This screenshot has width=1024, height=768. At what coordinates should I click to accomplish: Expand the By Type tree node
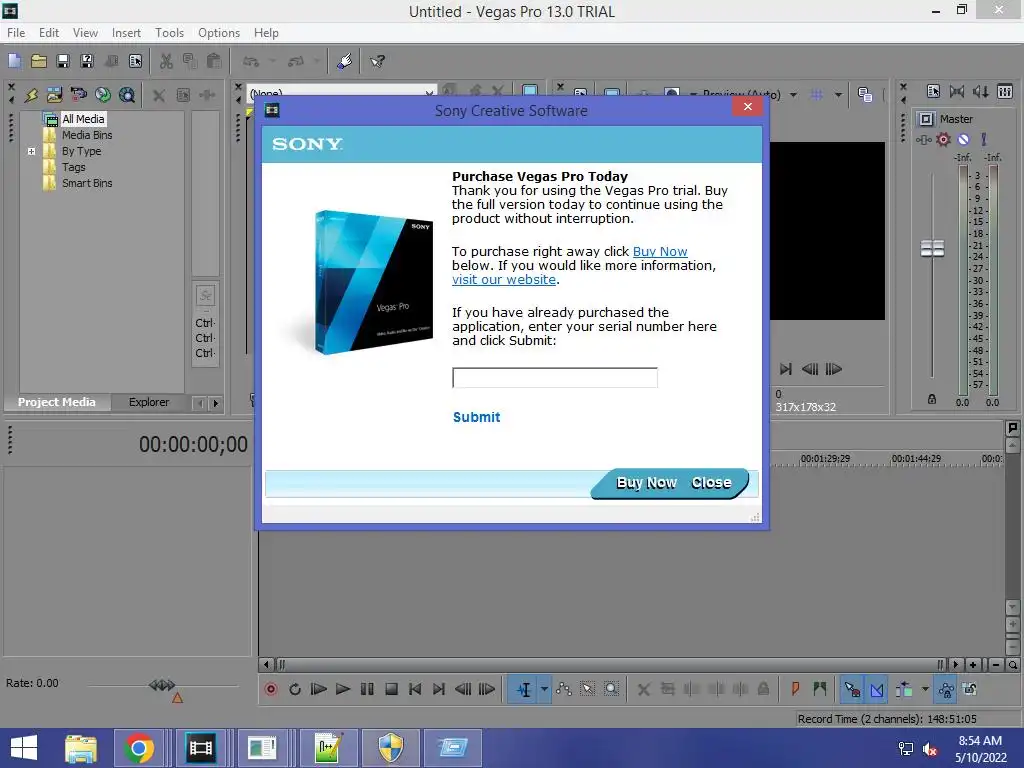[x=31, y=152]
